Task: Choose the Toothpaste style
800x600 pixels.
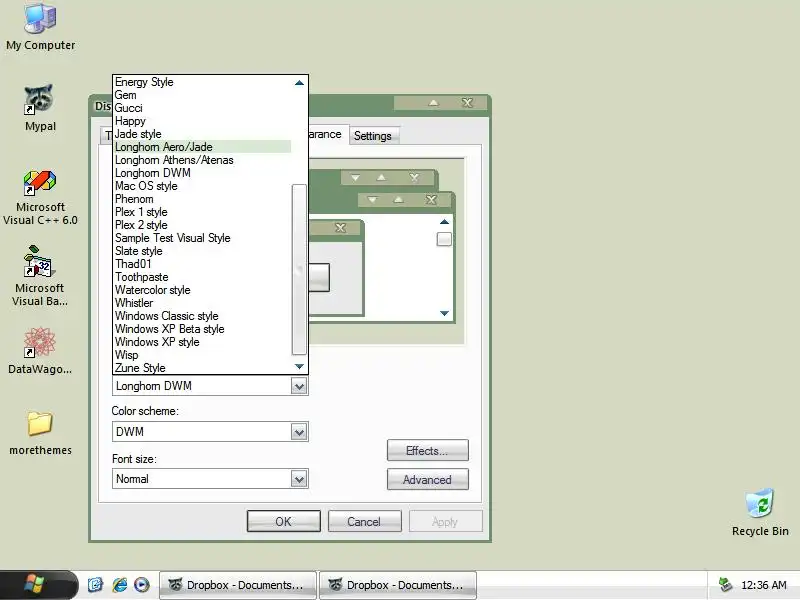Action: click(203, 277)
